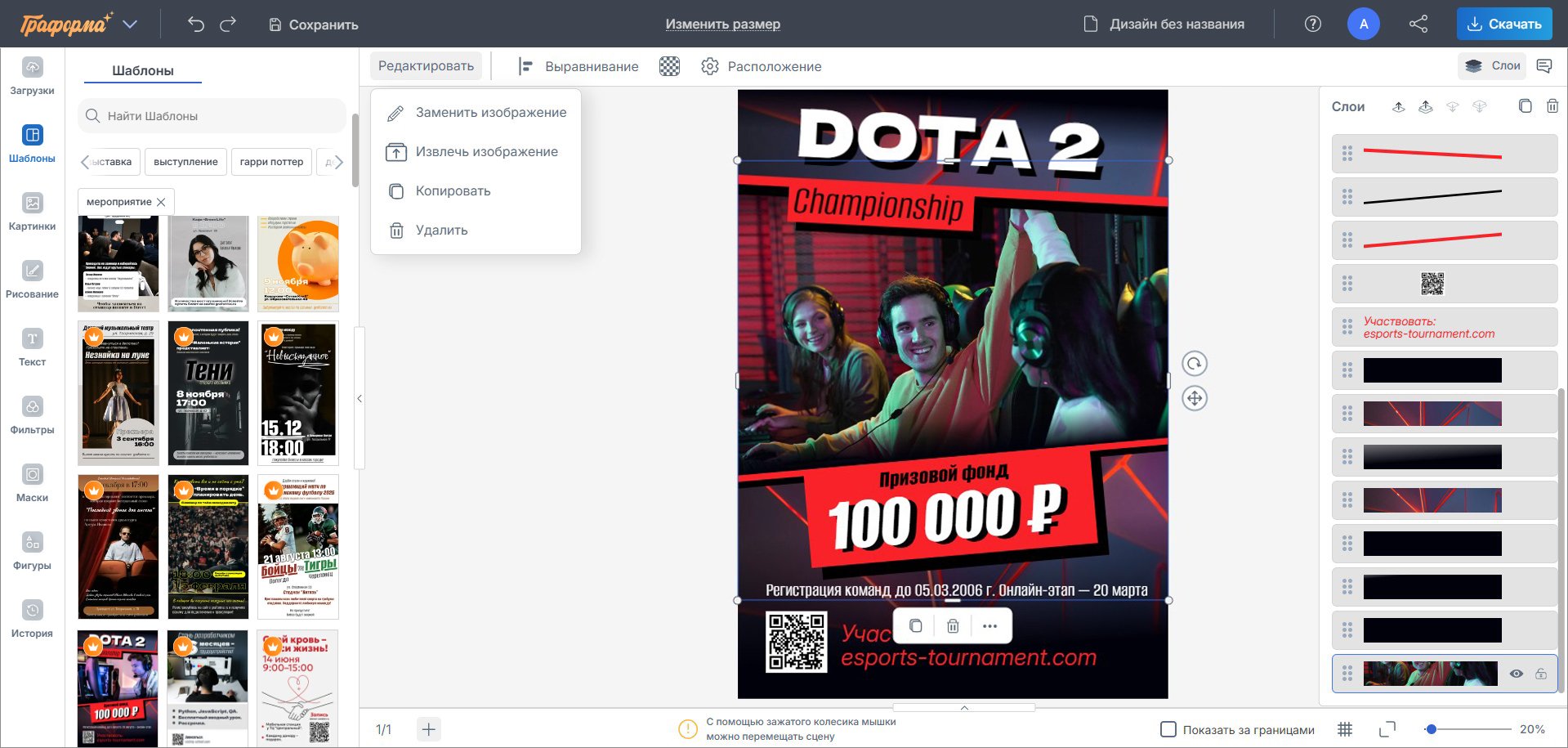
Task: Redo the last undone action
Action: 228,24
